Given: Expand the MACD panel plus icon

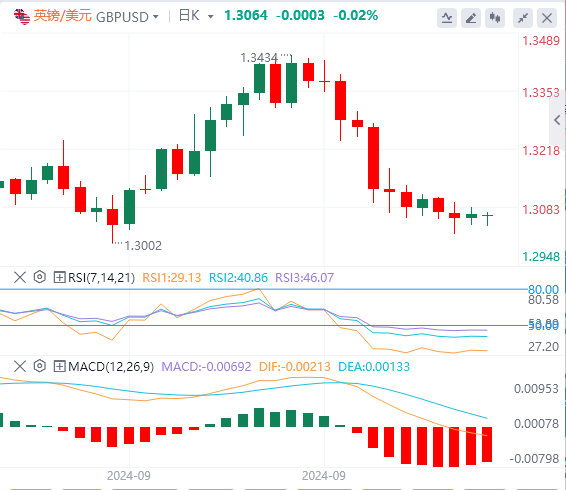Looking at the screenshot, I should [59, 366].
